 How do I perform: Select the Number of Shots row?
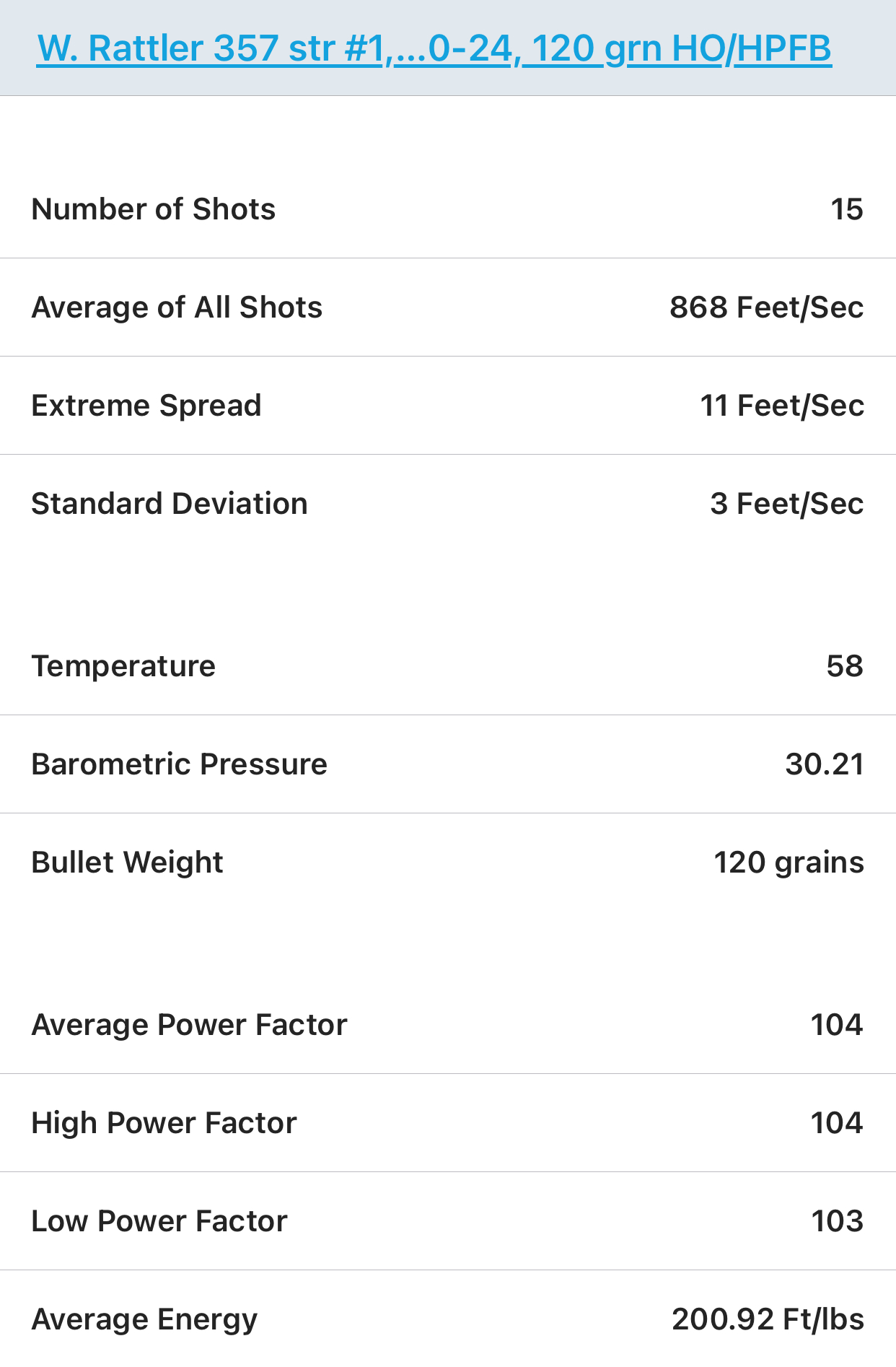coord(448,209)
